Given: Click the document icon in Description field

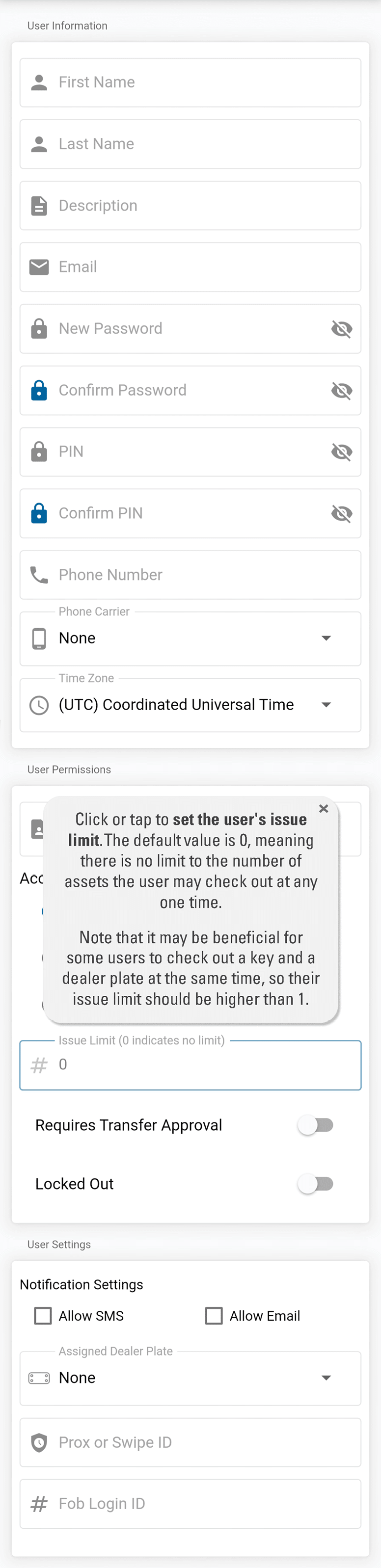Looking at the screenshot, I should coord(39,206).
